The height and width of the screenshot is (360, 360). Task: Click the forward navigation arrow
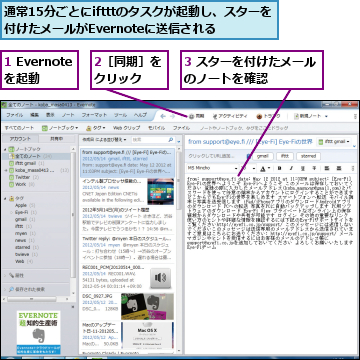(x=172, y=116)
